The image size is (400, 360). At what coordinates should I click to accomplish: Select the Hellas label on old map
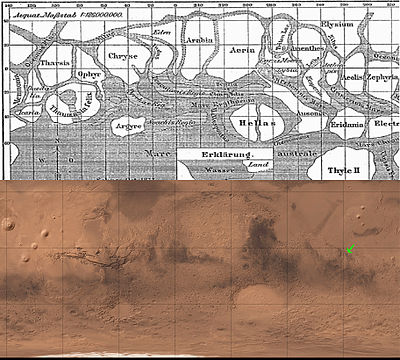pos(257,123)
